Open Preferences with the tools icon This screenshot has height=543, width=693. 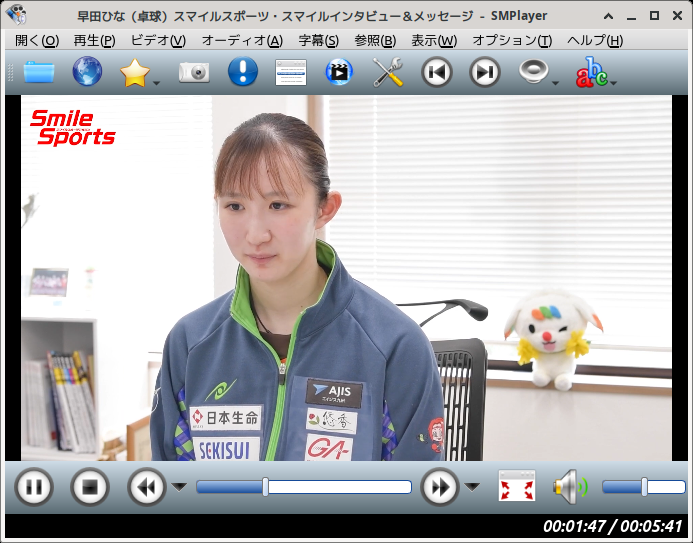tap(388, 72)
